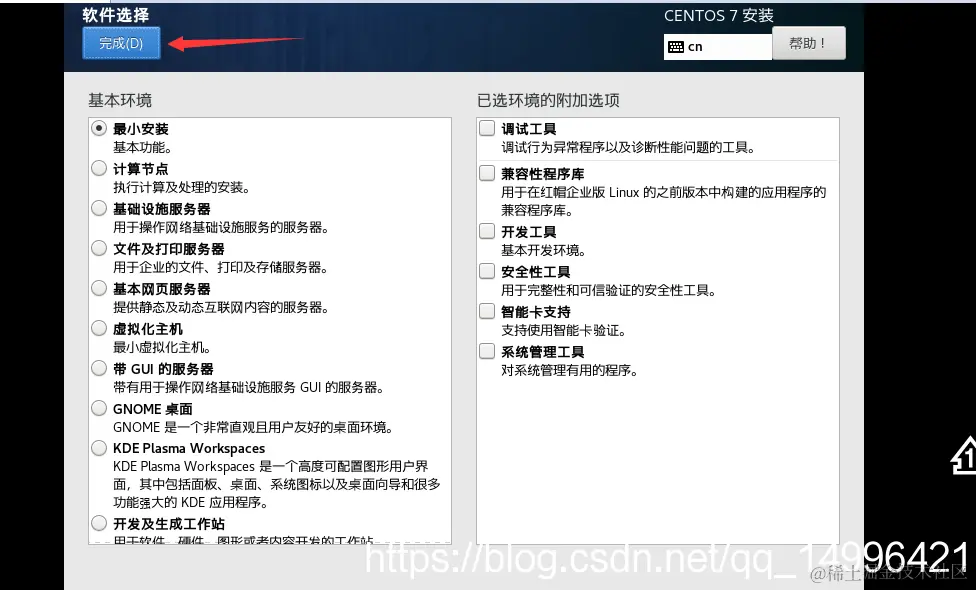Check the 安全性工具 add-on
Screen dimensions: 976x590
(x=487, y=271)
